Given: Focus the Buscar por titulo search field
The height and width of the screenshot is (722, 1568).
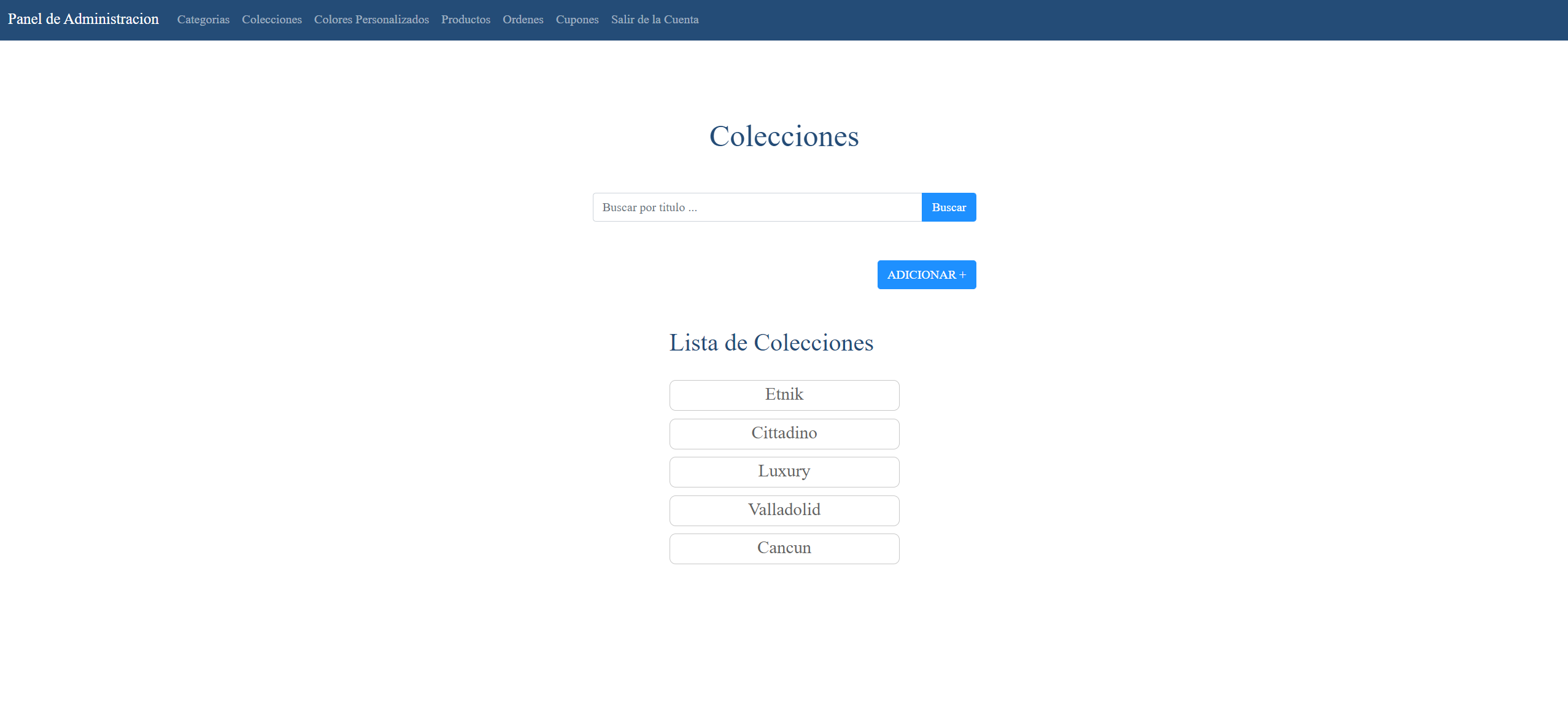Looking at the screenshot, I should pyautogui.click(x=757, y=208).
